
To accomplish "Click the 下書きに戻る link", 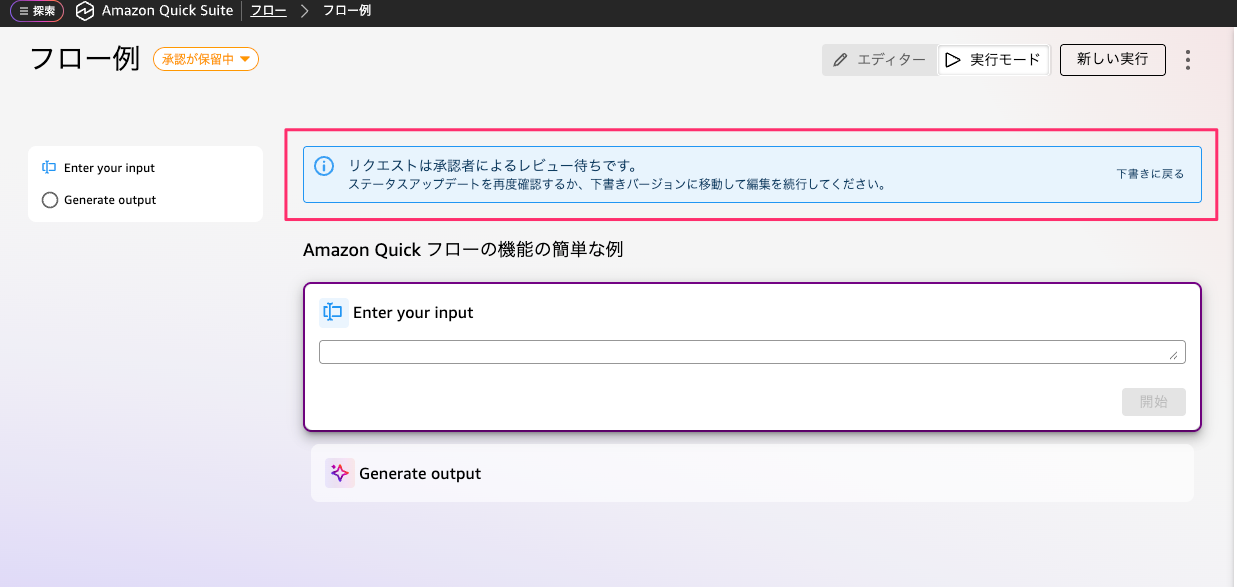I will 1150,174.
